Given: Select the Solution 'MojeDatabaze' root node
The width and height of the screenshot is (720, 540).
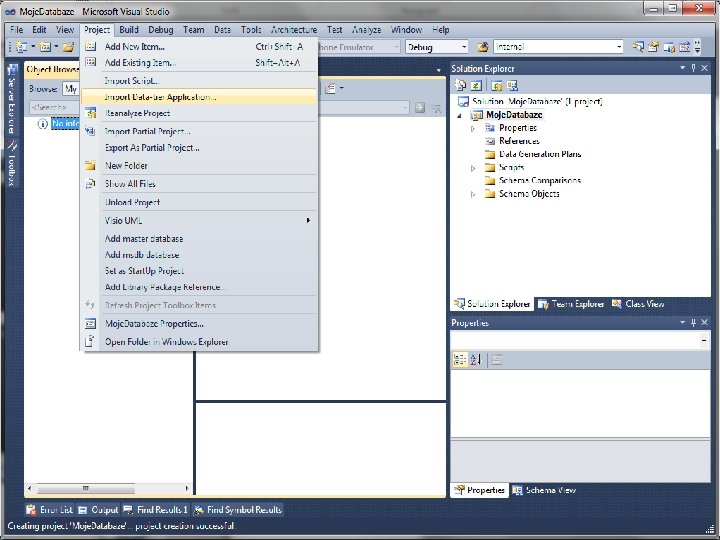Looking at the screenshot, I should [x=537, y=101].
